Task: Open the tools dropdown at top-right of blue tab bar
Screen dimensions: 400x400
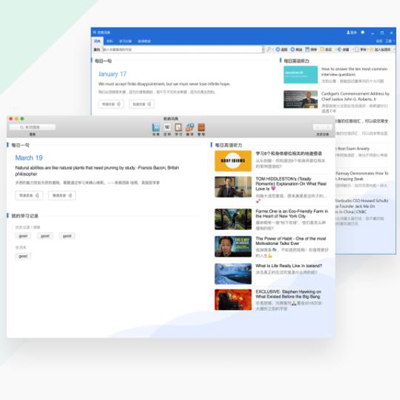Action: [389, 41]
